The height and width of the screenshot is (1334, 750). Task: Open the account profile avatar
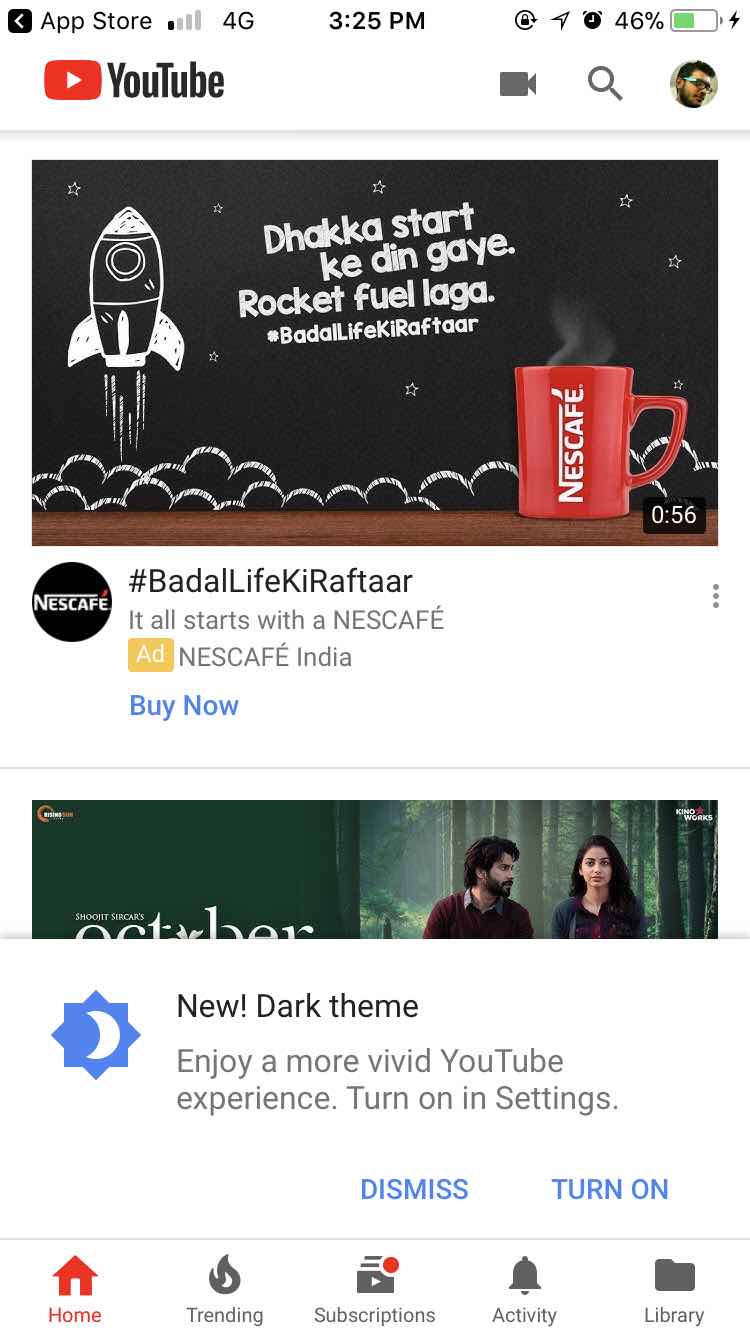click(693, 84)
